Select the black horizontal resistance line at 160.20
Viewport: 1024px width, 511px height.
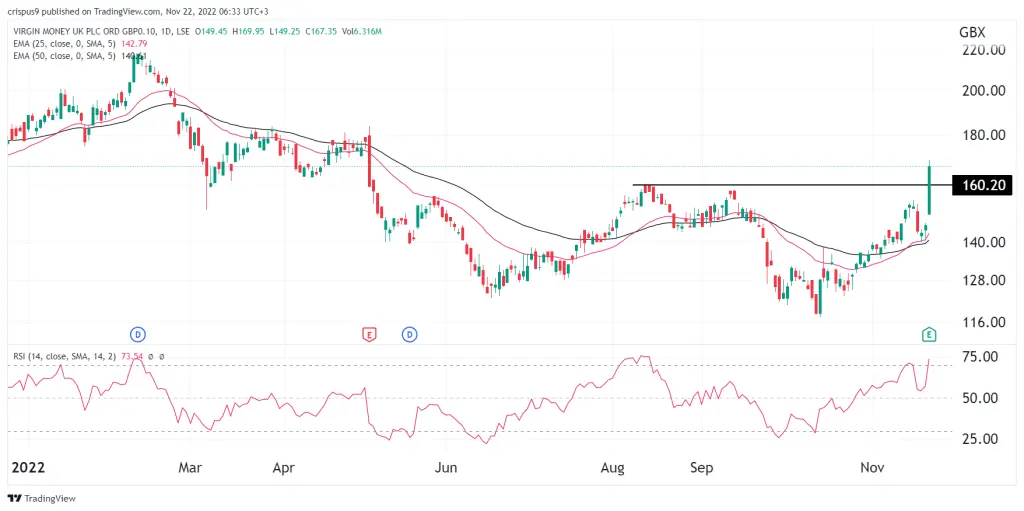[792, 185]
